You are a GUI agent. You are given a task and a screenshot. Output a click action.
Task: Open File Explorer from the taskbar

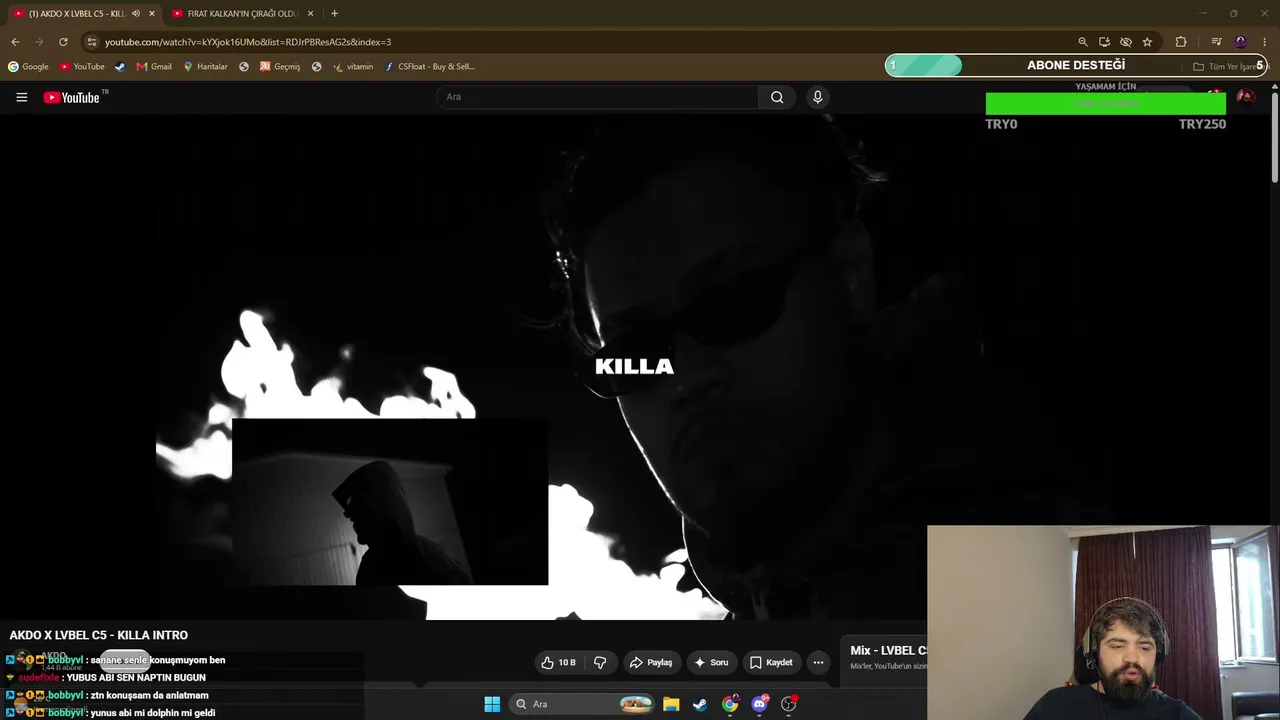pos(671,704)
